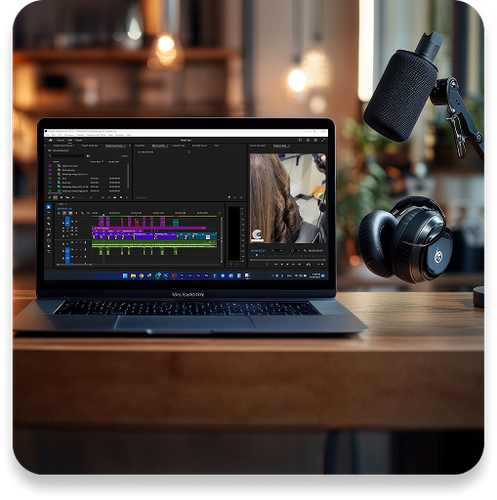
Task: Go to Out point in Program Monitor
Action: tap(300, 264)
